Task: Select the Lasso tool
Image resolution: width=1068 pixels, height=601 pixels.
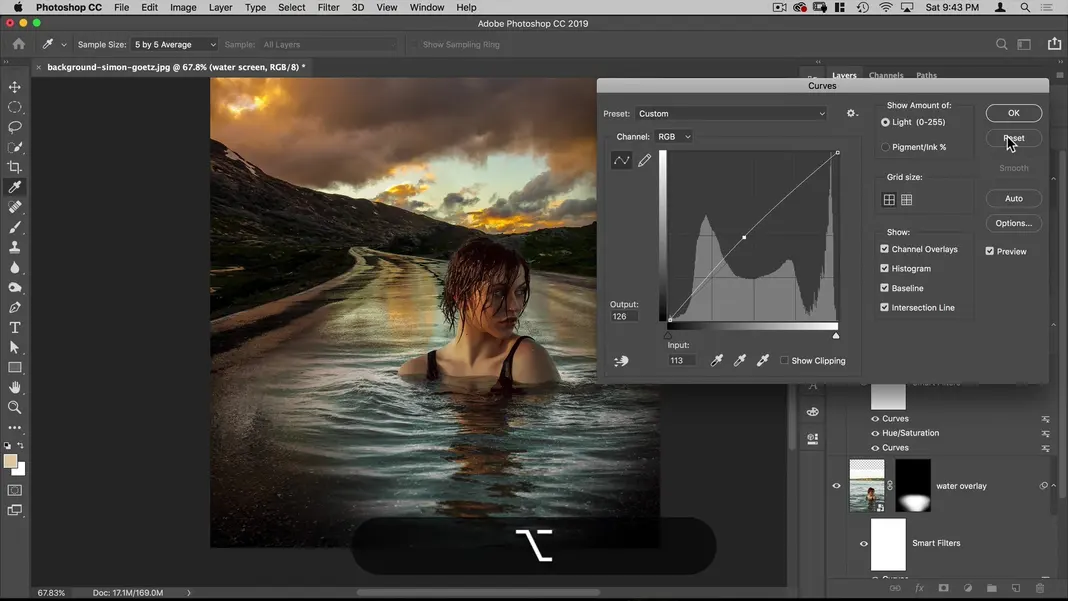Action: click(x=14, y=127)
